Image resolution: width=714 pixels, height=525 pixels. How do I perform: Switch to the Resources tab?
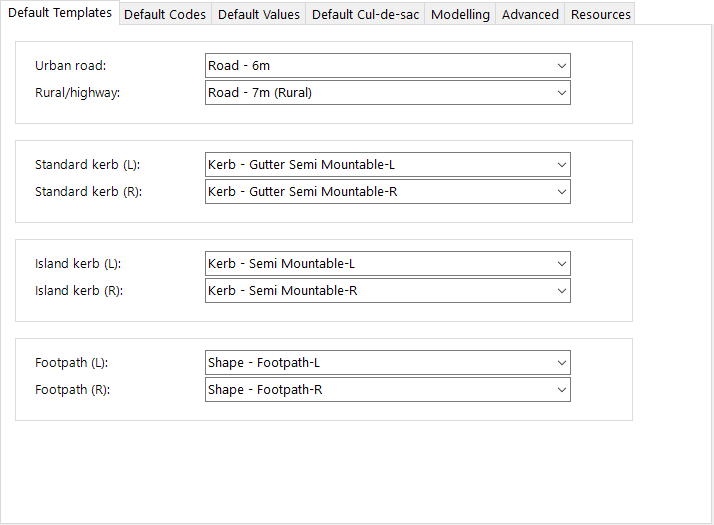pyautogui.click(x=600, y=14)
